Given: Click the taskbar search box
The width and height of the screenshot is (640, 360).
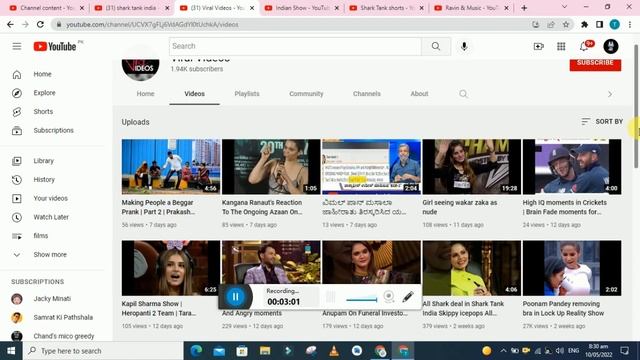Looking at the screenshot, I should (103, 351).
